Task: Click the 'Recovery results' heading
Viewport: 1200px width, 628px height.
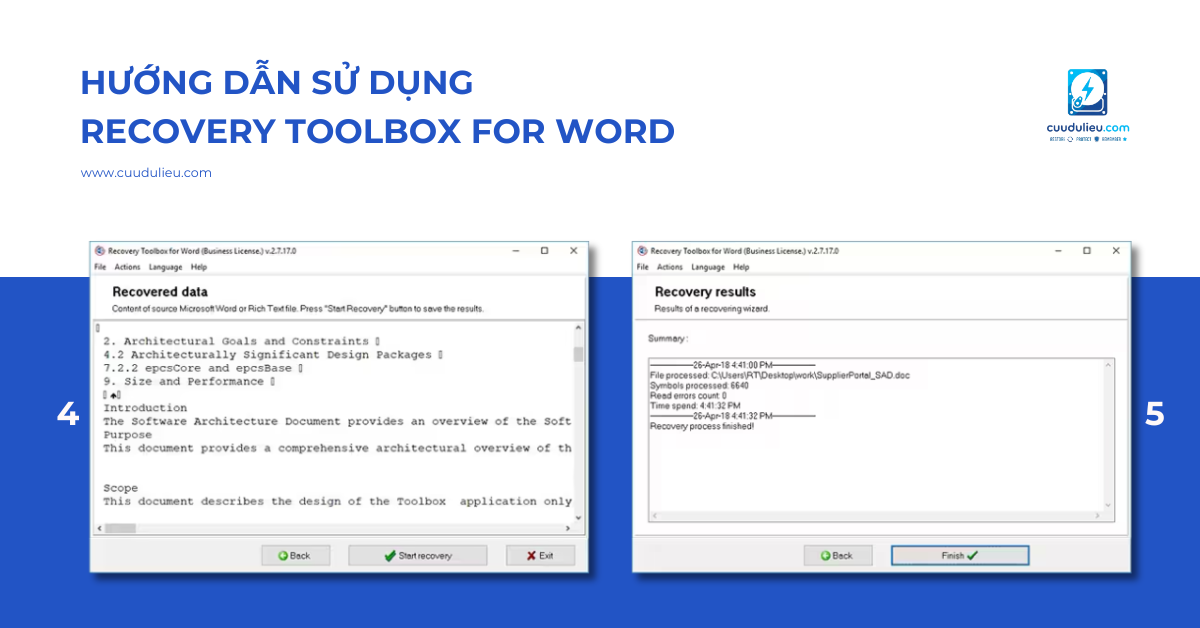Action: click(705, 292)
